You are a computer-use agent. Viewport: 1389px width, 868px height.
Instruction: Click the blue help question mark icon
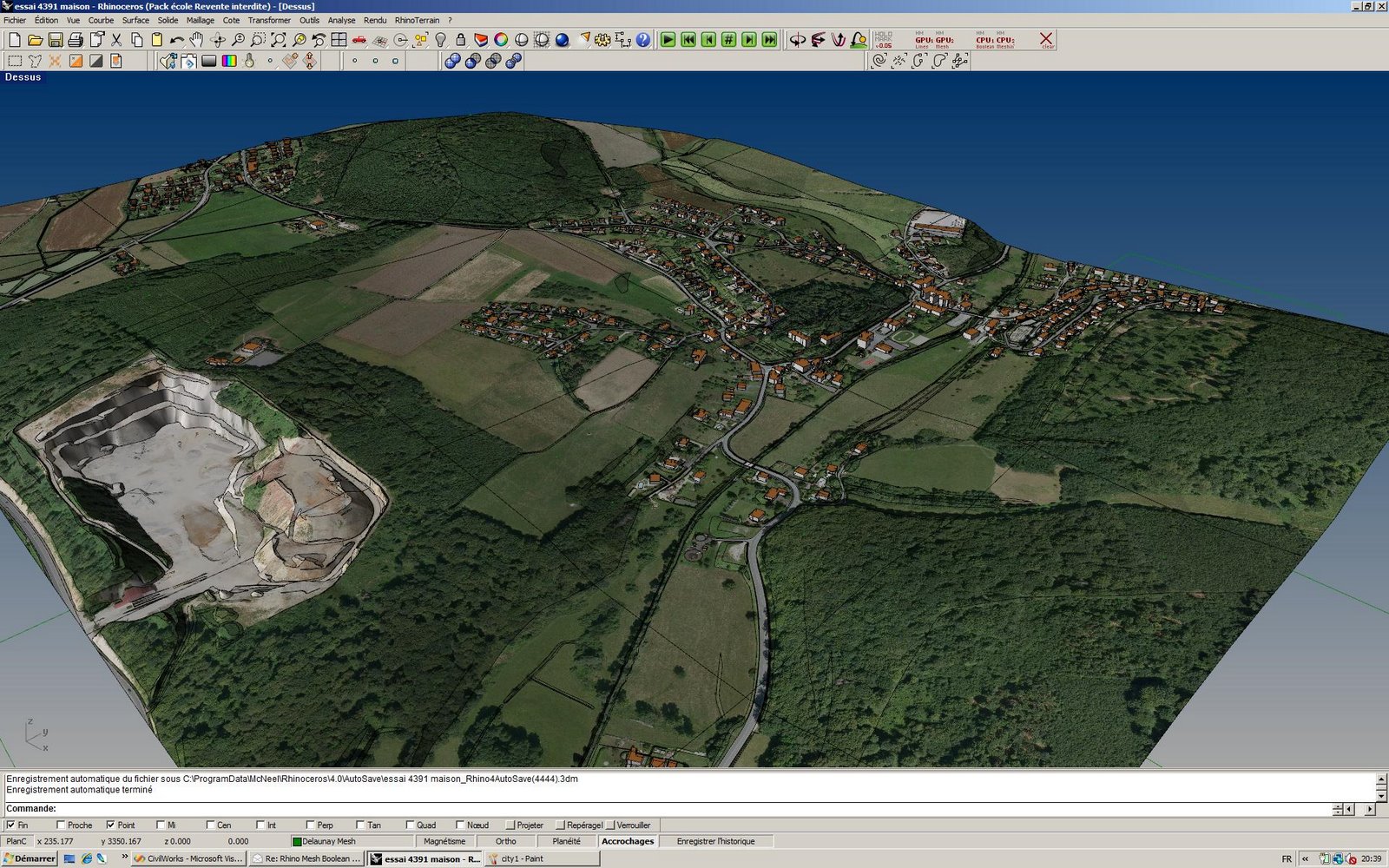(642, 40)
